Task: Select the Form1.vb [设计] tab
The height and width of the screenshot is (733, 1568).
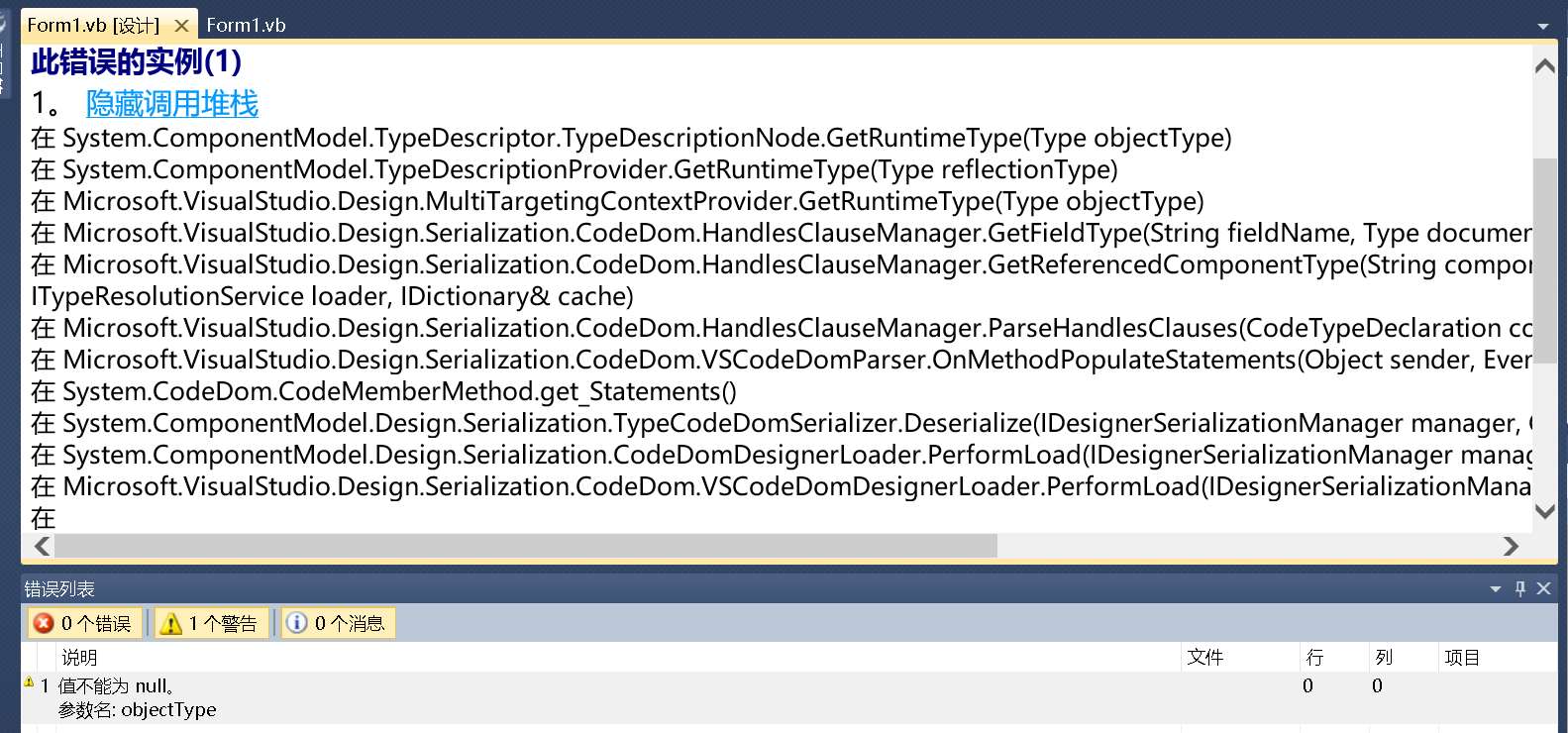Action: tap(92, 26)
